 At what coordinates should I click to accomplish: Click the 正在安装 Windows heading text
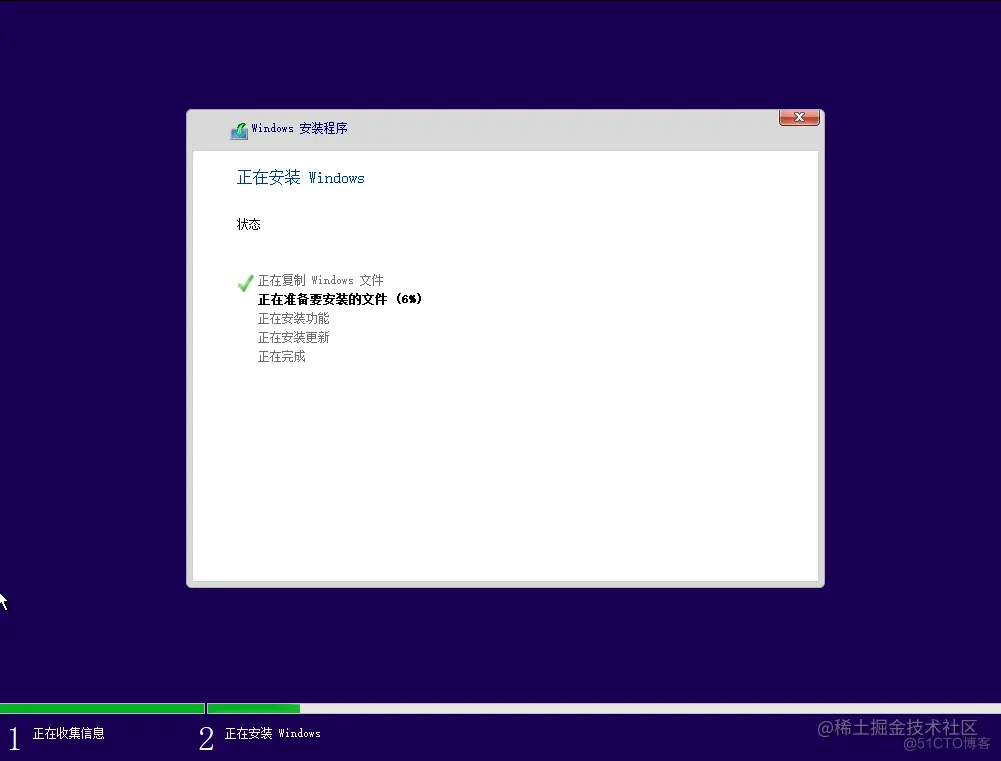click(x=300, y=178)
